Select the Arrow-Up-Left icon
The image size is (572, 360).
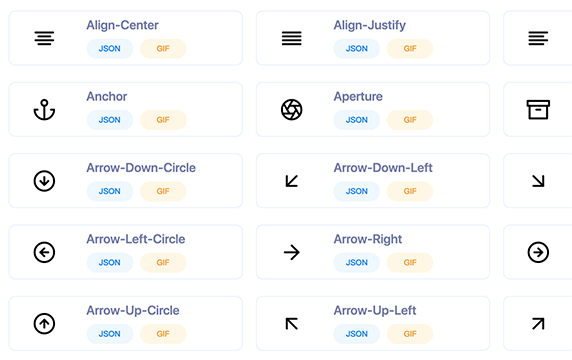(x=291, y=324)
